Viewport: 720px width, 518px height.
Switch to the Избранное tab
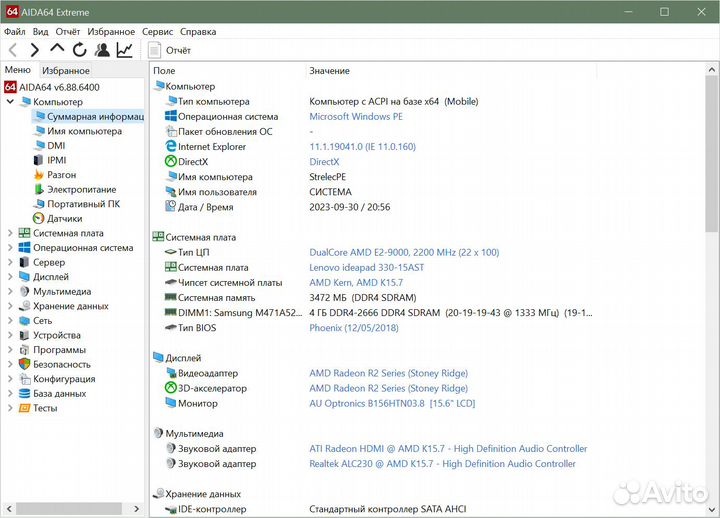(66, 70)
